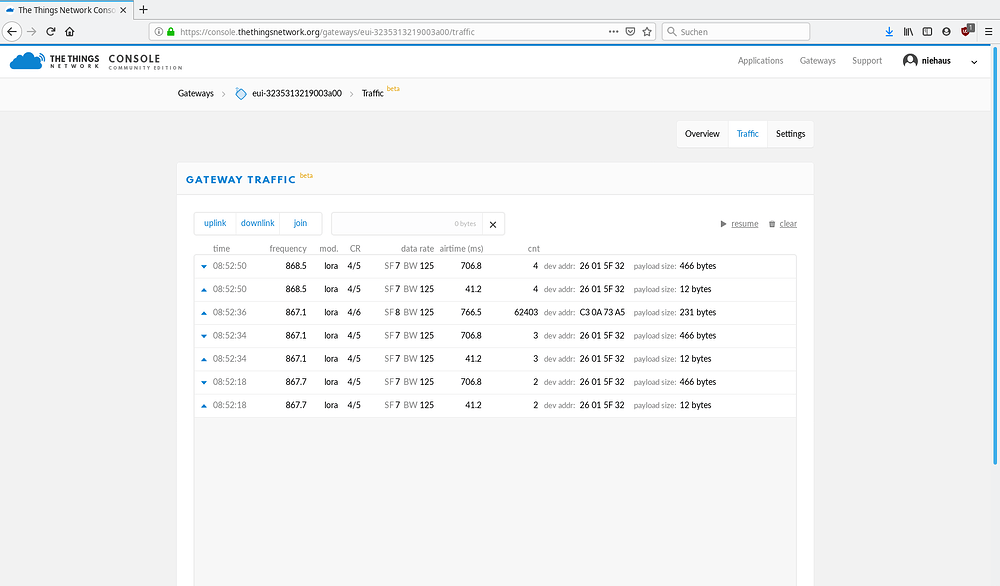Reload the current page

tap(51, 31)
